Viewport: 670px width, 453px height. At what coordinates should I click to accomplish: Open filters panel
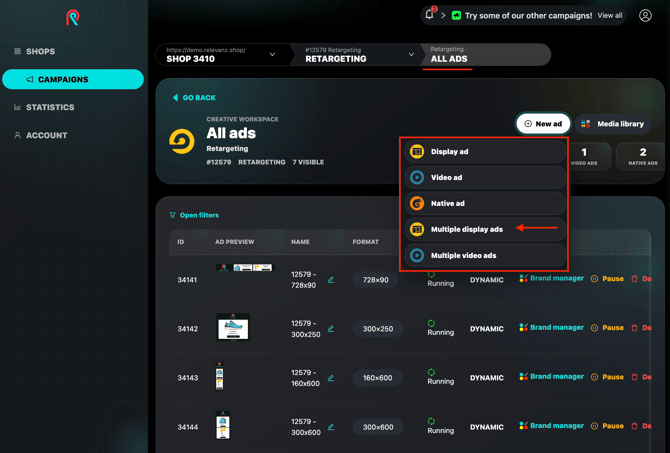click(x=194, y=215)
